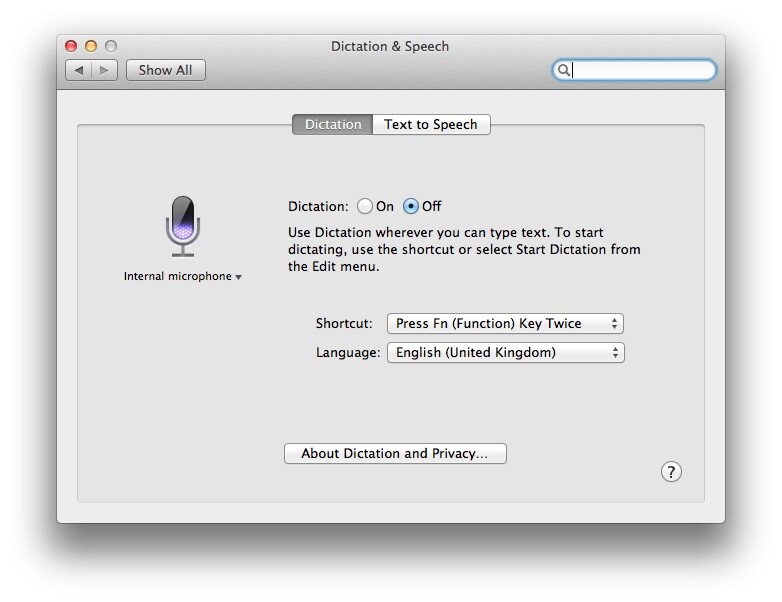Switch to the Dictation tab

point(333,124)
